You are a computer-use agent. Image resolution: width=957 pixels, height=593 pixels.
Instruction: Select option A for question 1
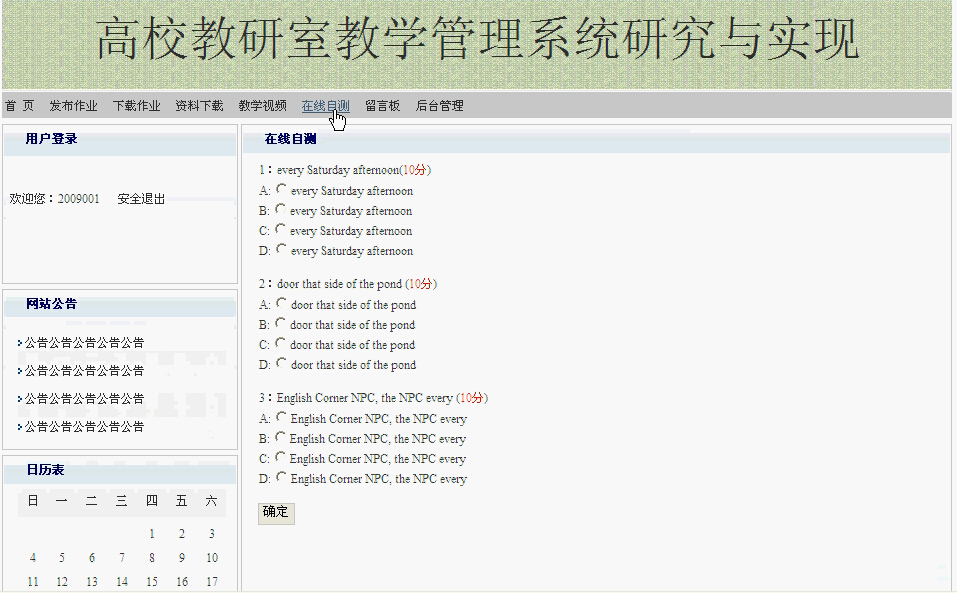pos(281,189)
